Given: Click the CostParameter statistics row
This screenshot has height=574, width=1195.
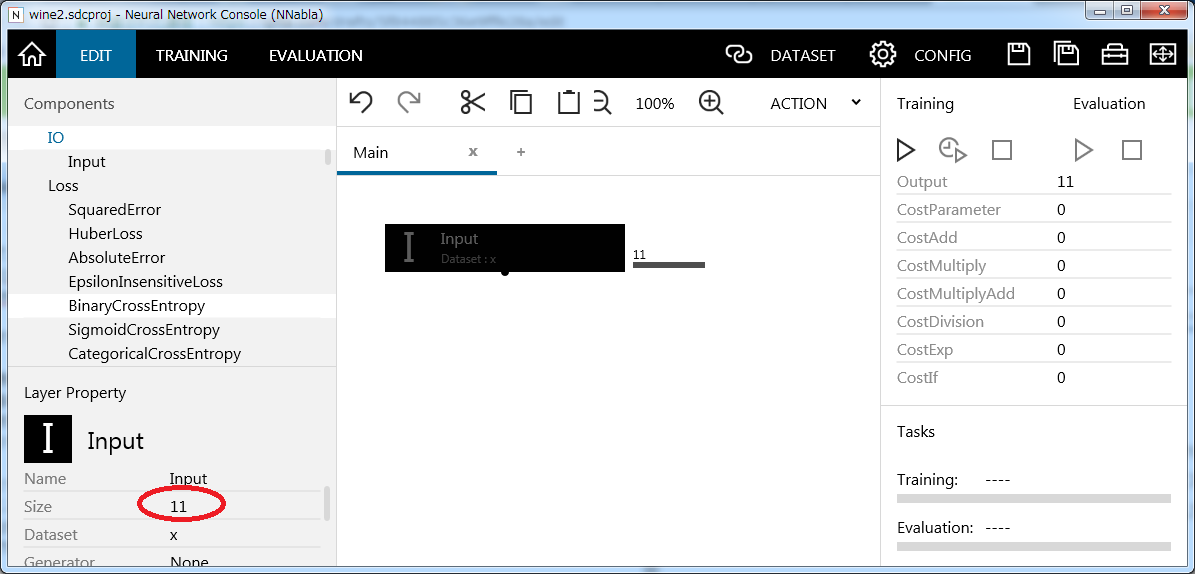Looking at the screenshot, I should point(1033,210).
